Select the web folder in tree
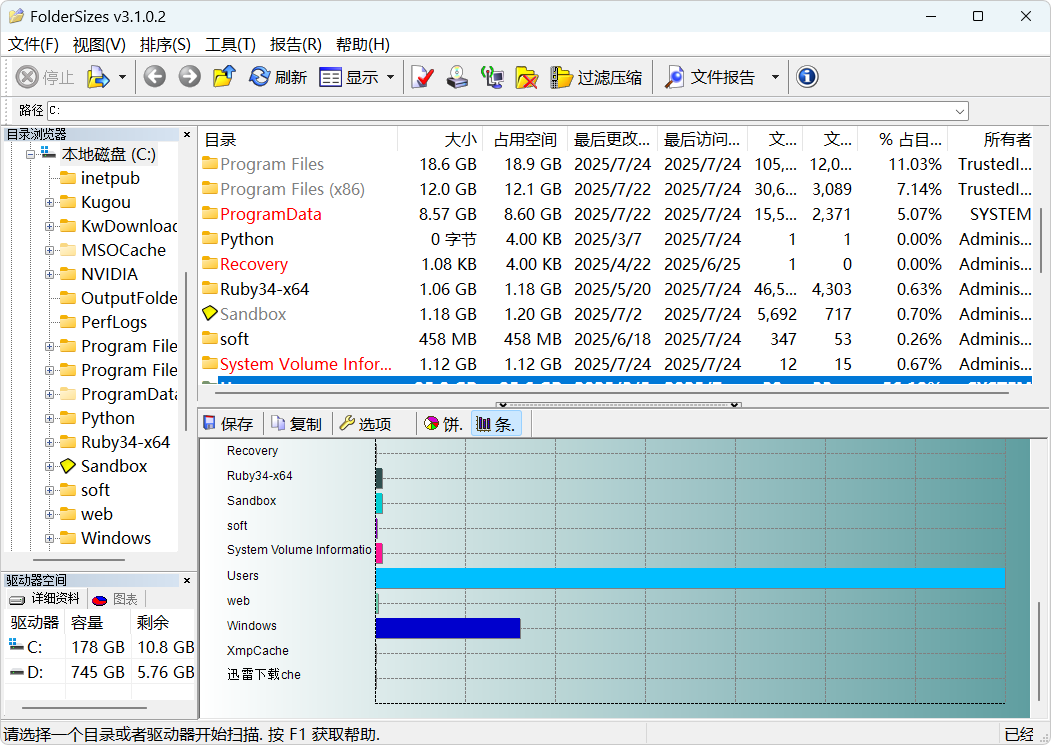The width and height of the screenshot is (1051, 745). coord(97,514)
